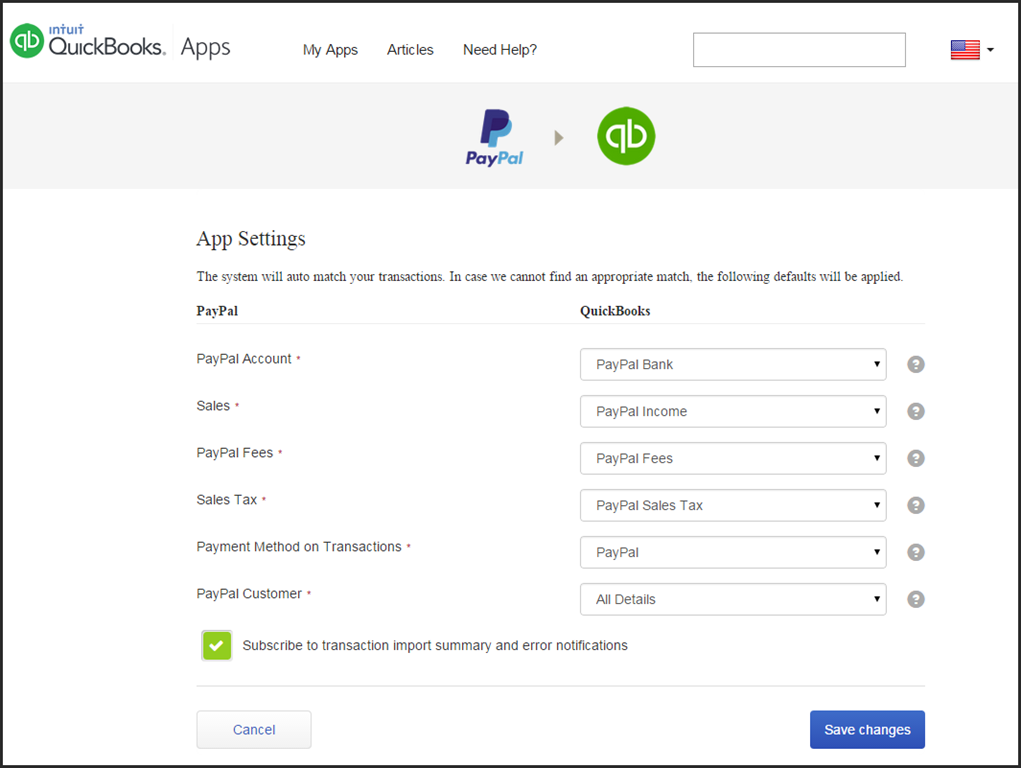
Task: Click the green QuickBooks circle icon
Action: (x=626, y=136)
